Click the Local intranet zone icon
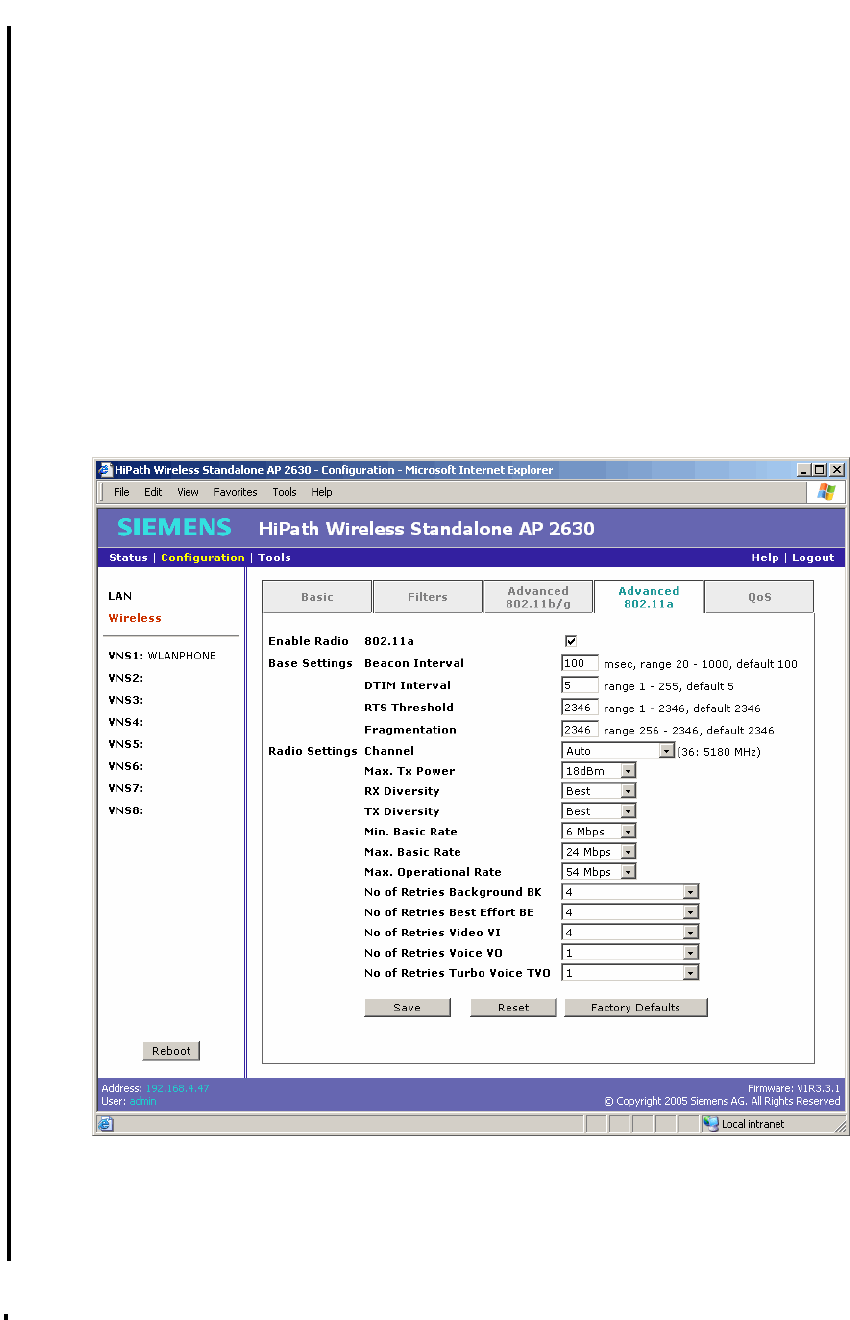Image resolution: width=850 pixels, height=1320 pixels. 711,1124
